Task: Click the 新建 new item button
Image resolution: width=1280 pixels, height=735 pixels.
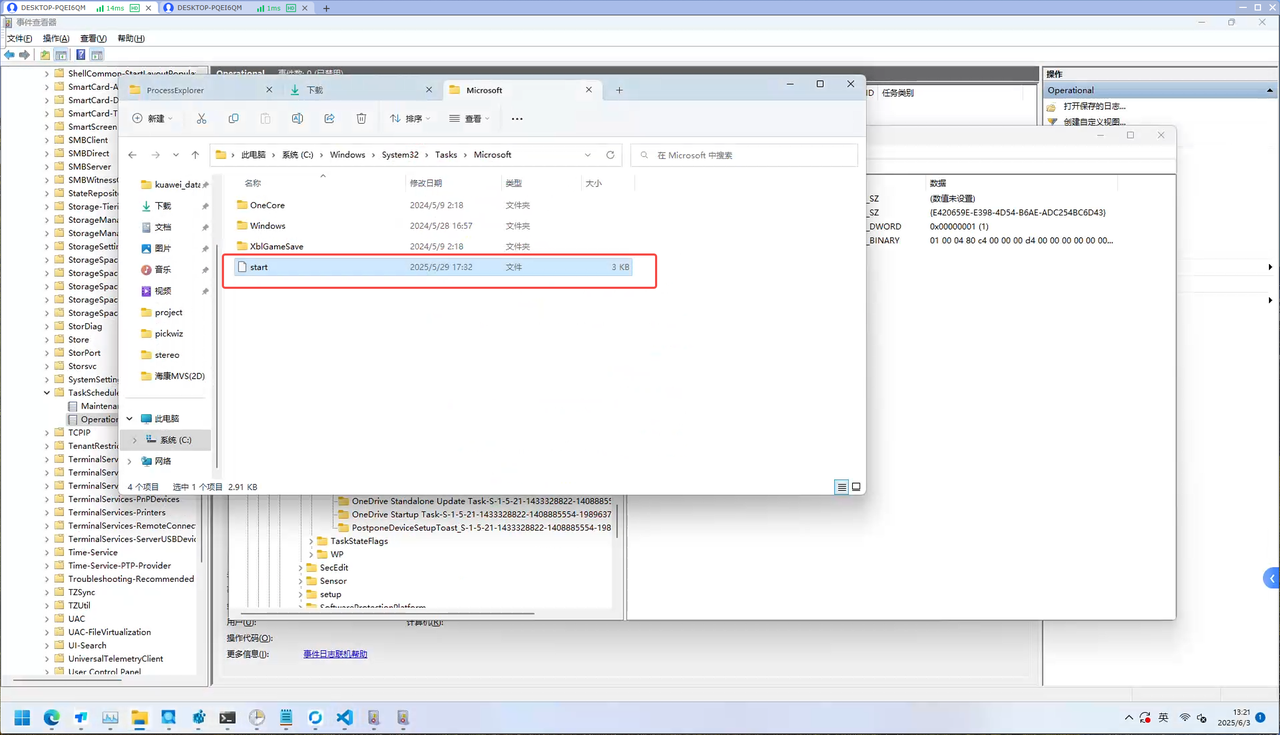Action: (152, 118)
